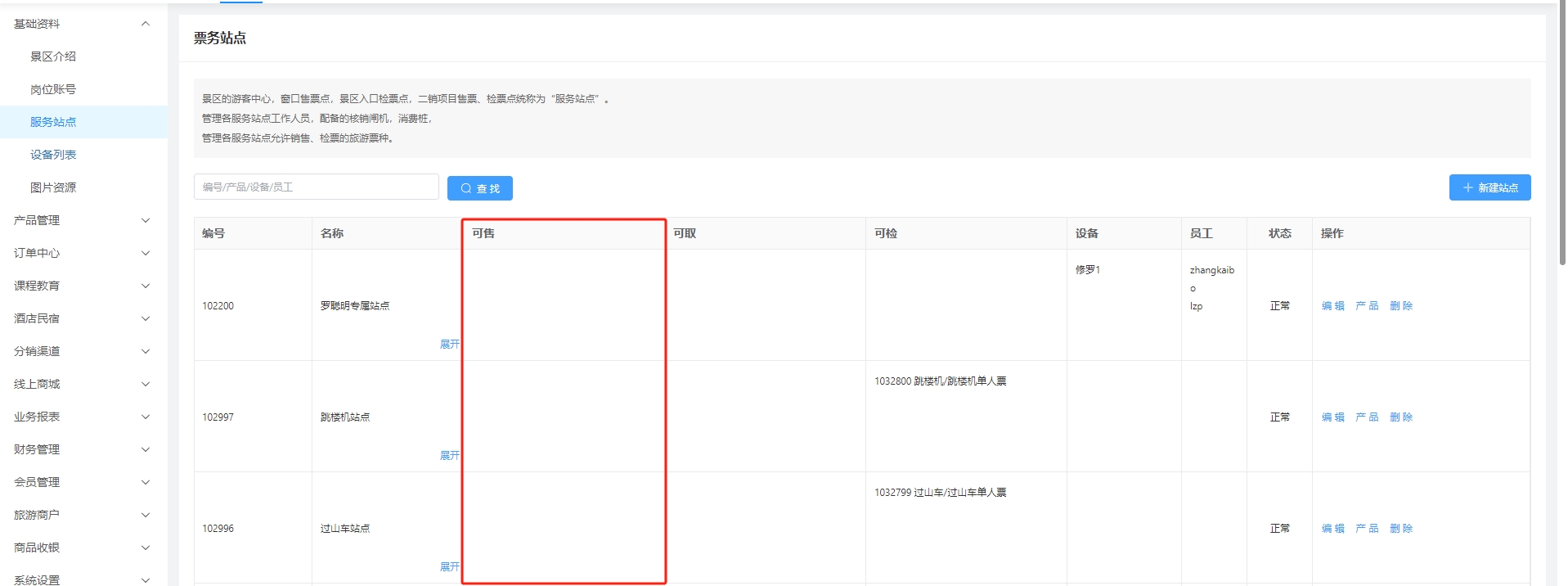The width and height of the screenshot is (1568, 586).
Task: Focus the 编号/产品/设备/员工 search field
Action: pos(316,187)
